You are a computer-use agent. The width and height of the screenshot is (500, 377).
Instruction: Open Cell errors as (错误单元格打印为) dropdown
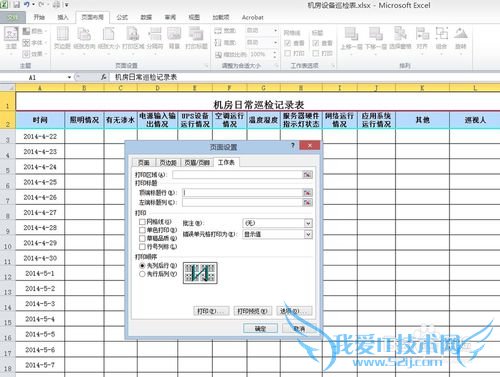coord(308,234)
